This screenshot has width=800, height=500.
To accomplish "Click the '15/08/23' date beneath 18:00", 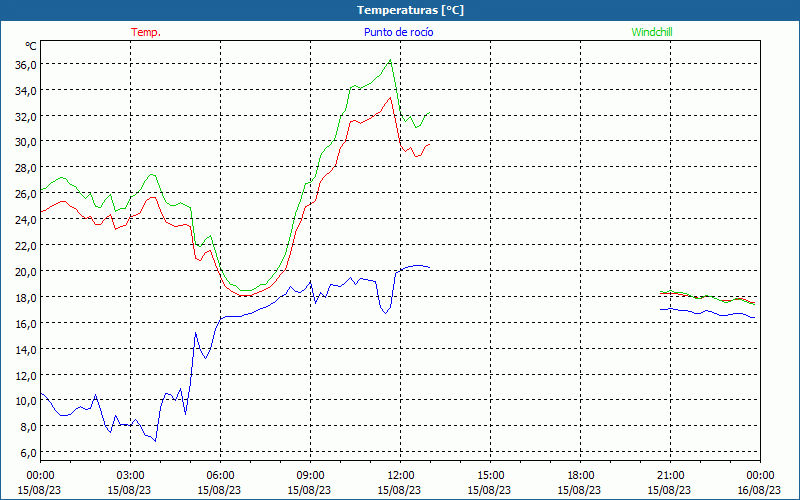I will point(580,490).
